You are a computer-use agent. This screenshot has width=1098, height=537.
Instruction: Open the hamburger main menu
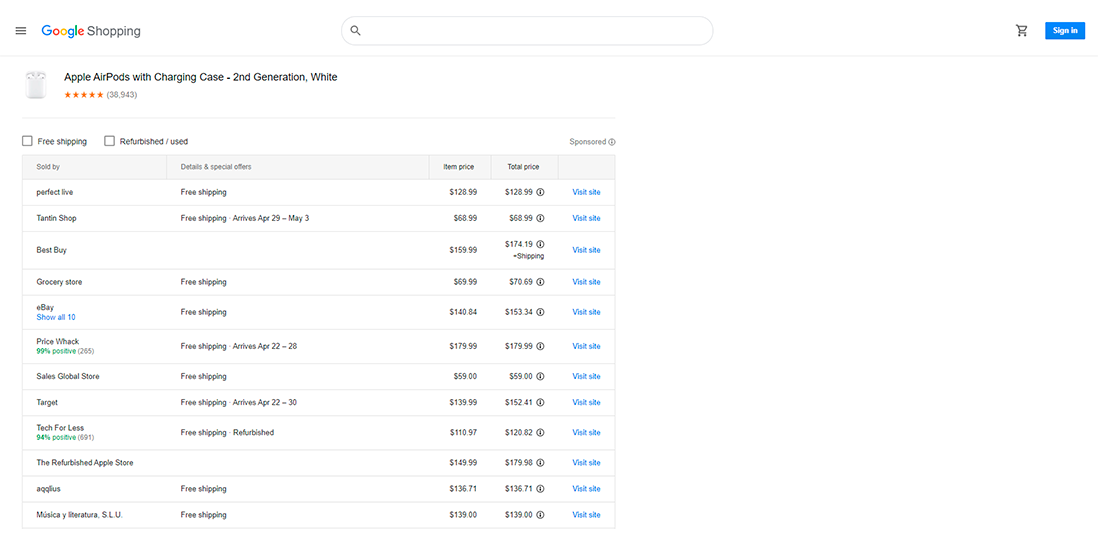[x=21, y=31]
